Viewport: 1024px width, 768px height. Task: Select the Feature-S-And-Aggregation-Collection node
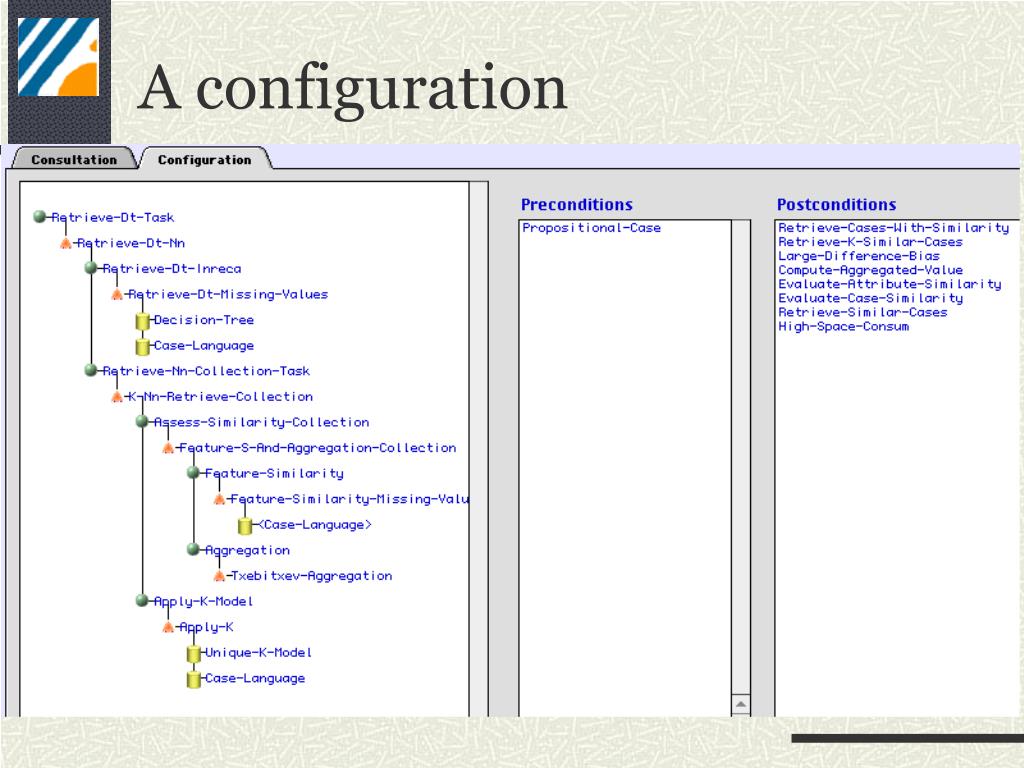coord(317,448)
